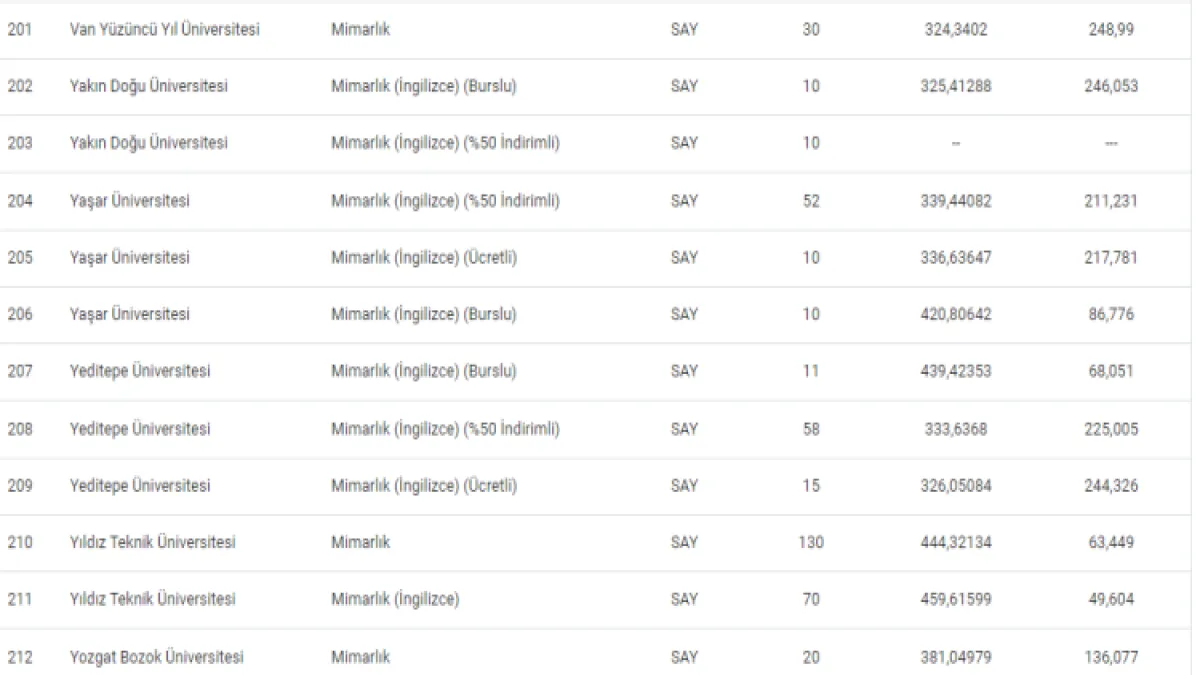Select Yıldız Teknik's Mimarlık (İngilizce) program cell
Screen dimensions: 1200x675
click(394, 600)
